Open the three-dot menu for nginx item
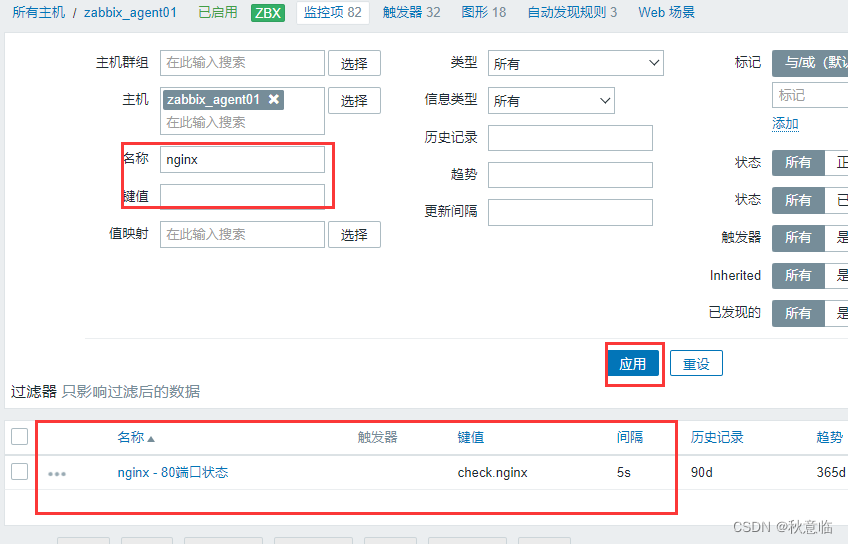This screenshot has height=544, width=848. point(57,474)
